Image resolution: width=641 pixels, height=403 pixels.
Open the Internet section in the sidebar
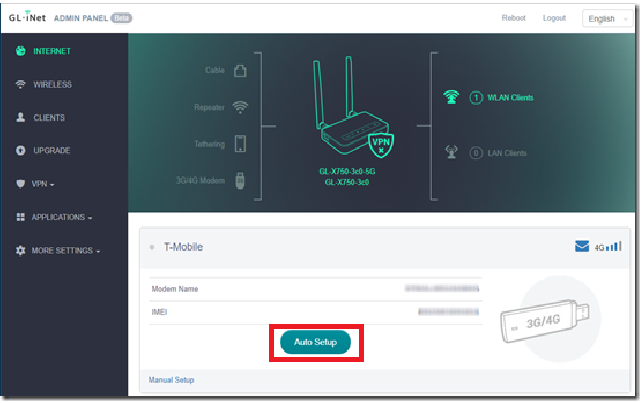(52, 51)
